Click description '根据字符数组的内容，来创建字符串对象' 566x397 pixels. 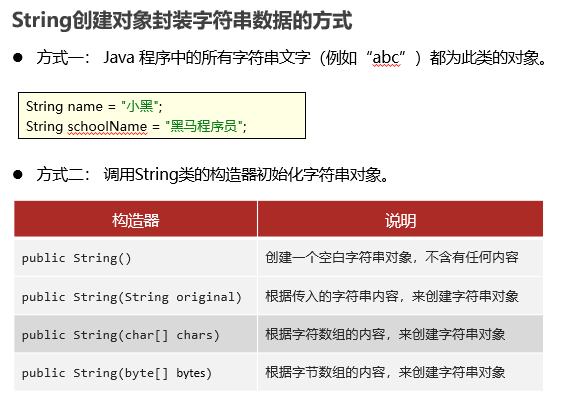tap(385, 334)
